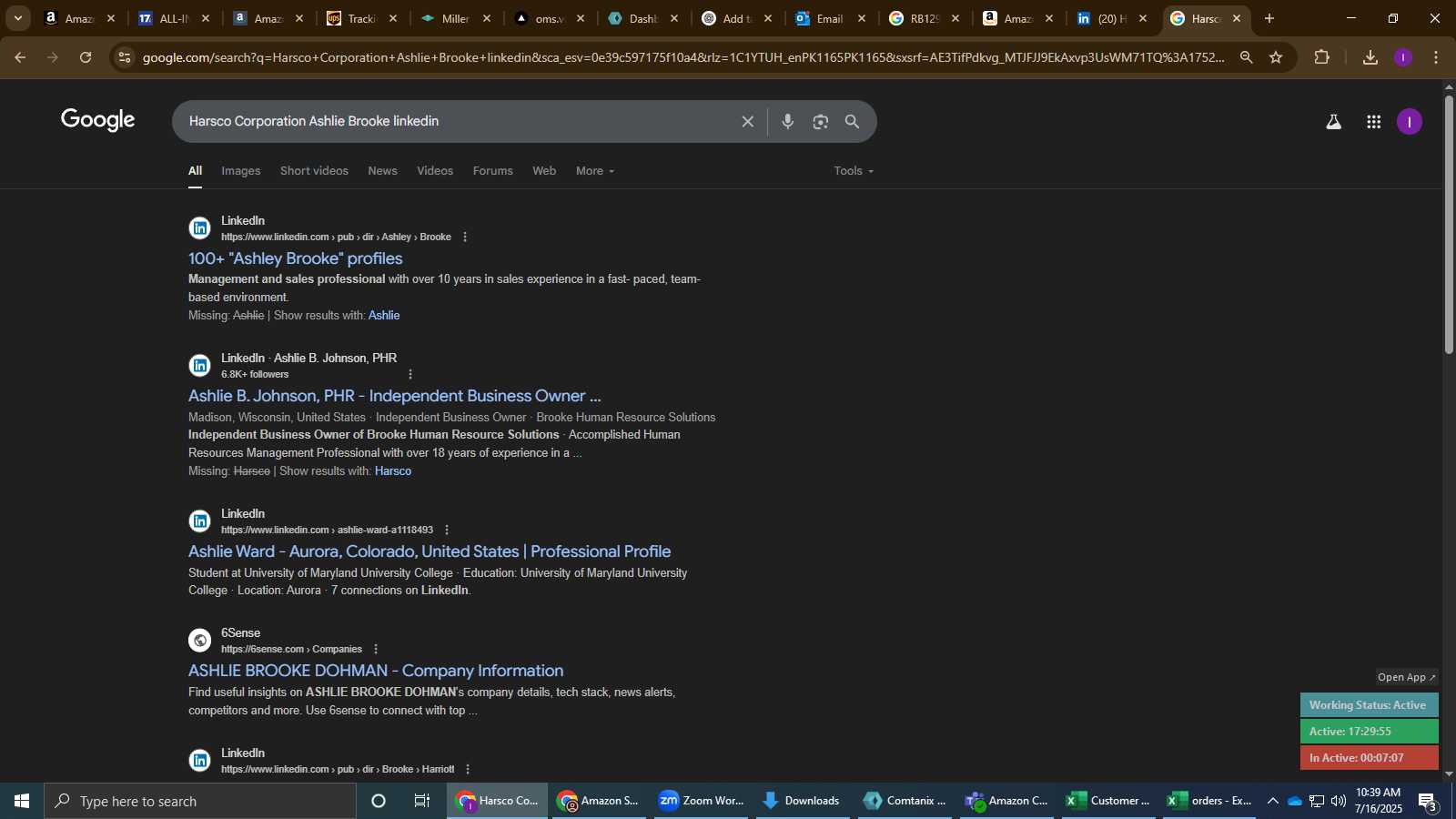The image size is (1456, 819).
Task: Click Working Status: Active indicator
Action: point(1369,705)
